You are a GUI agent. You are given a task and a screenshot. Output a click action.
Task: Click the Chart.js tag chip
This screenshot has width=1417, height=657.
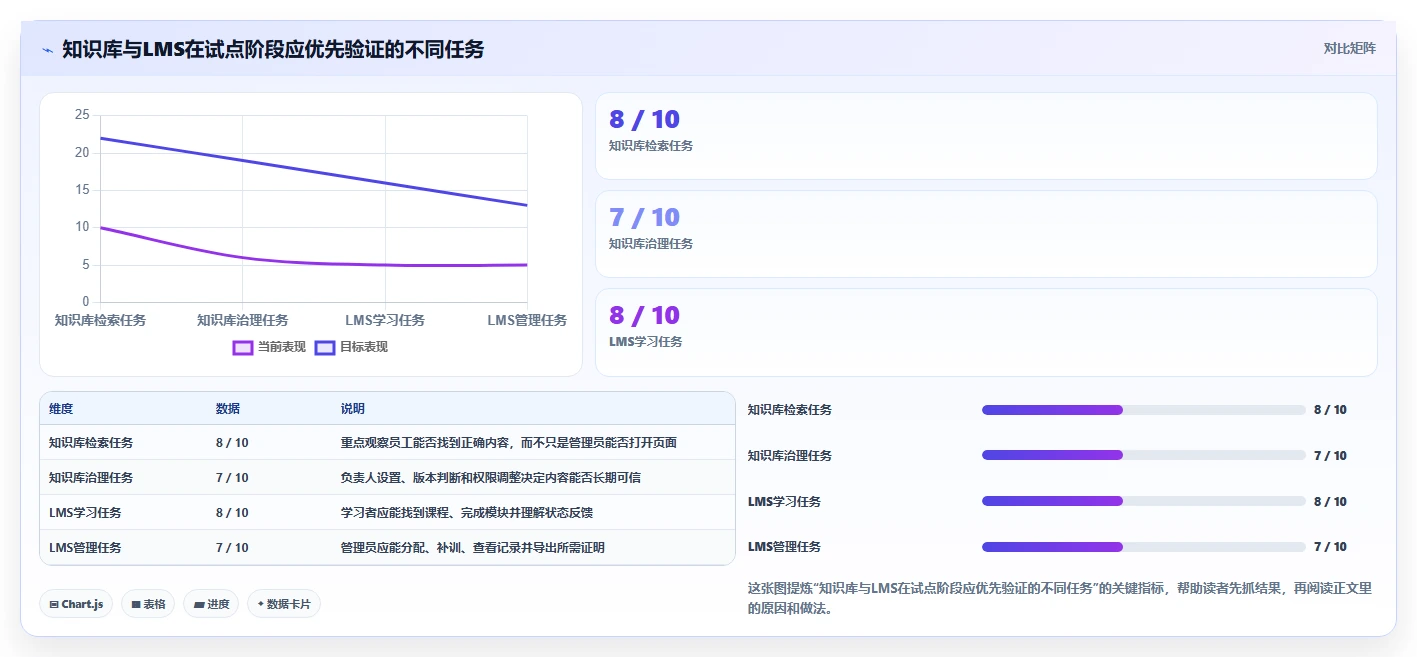pyautogui.click(x=76, y=604)
